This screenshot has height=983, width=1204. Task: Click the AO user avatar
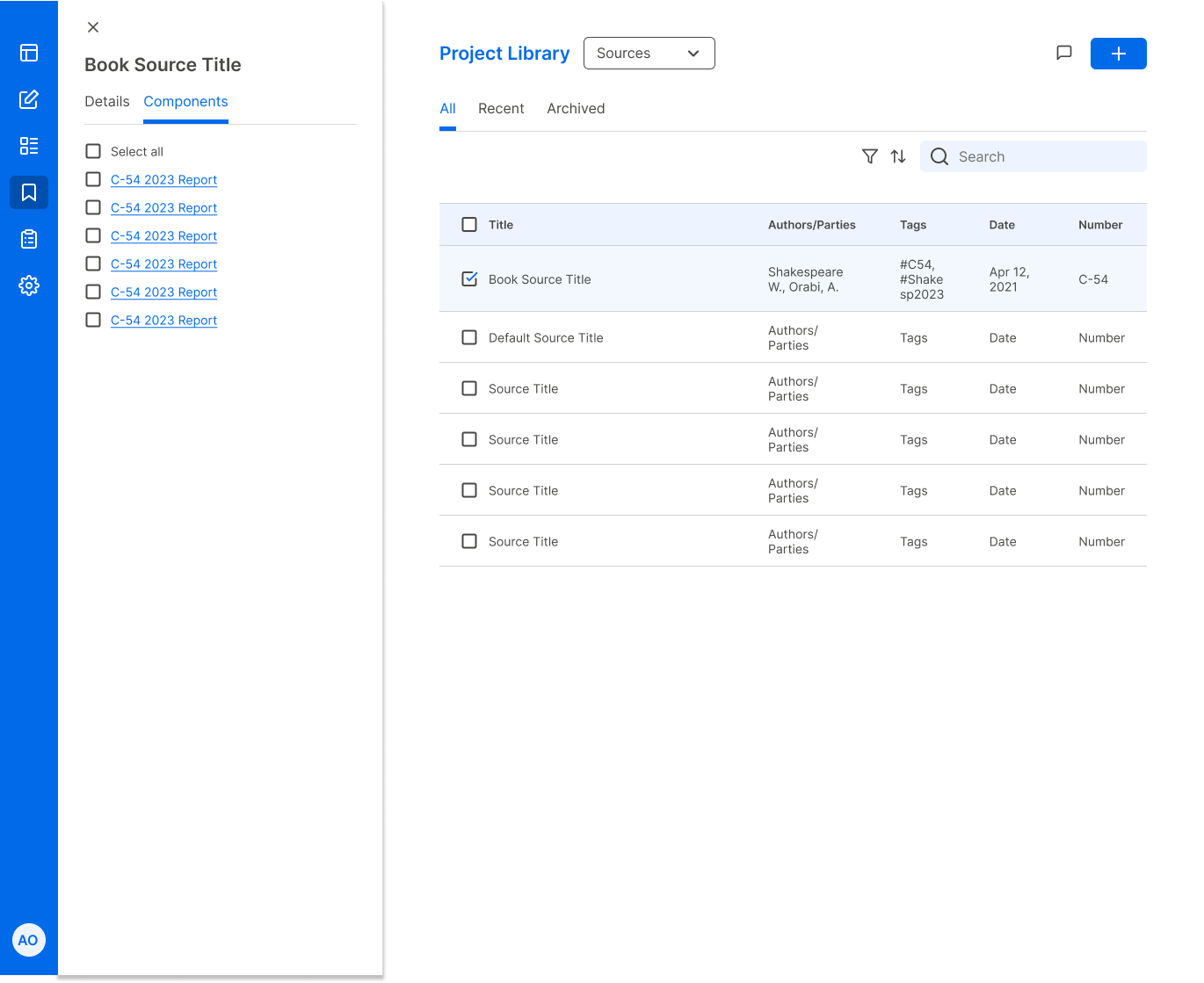coord(29,940)
